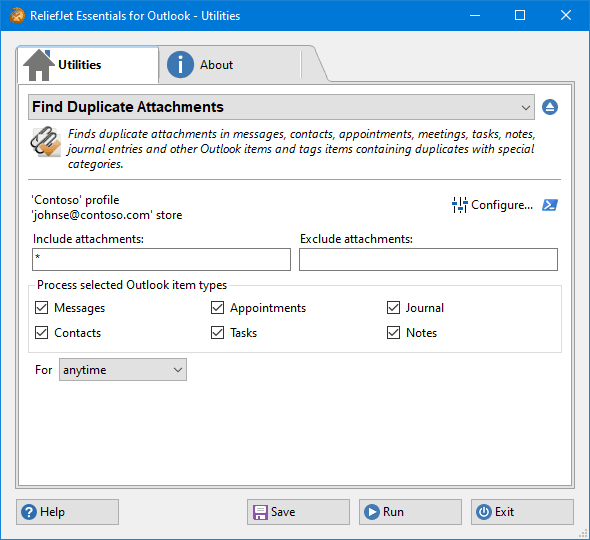The width and height of the screenshot is (590, 540).
Task: Click the Exit button
Action: click(x=522, y=512)
